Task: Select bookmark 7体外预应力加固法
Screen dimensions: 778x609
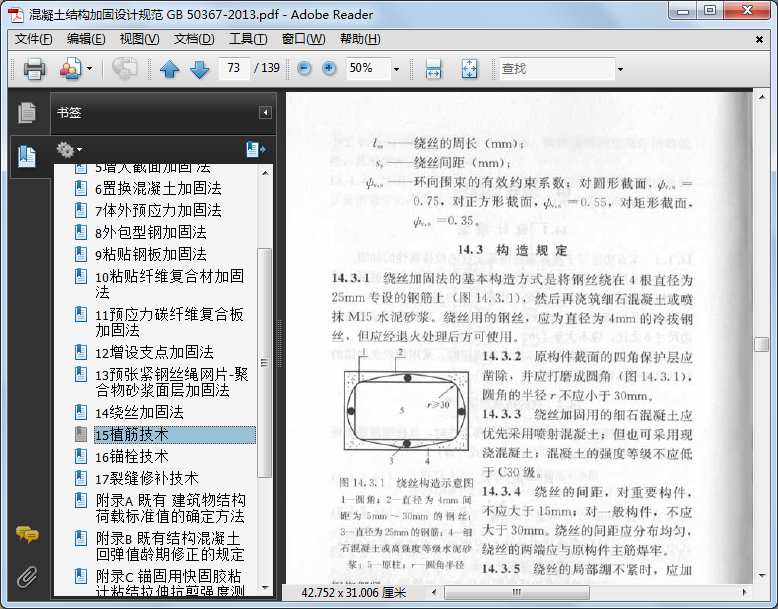Action: [158, 210]
